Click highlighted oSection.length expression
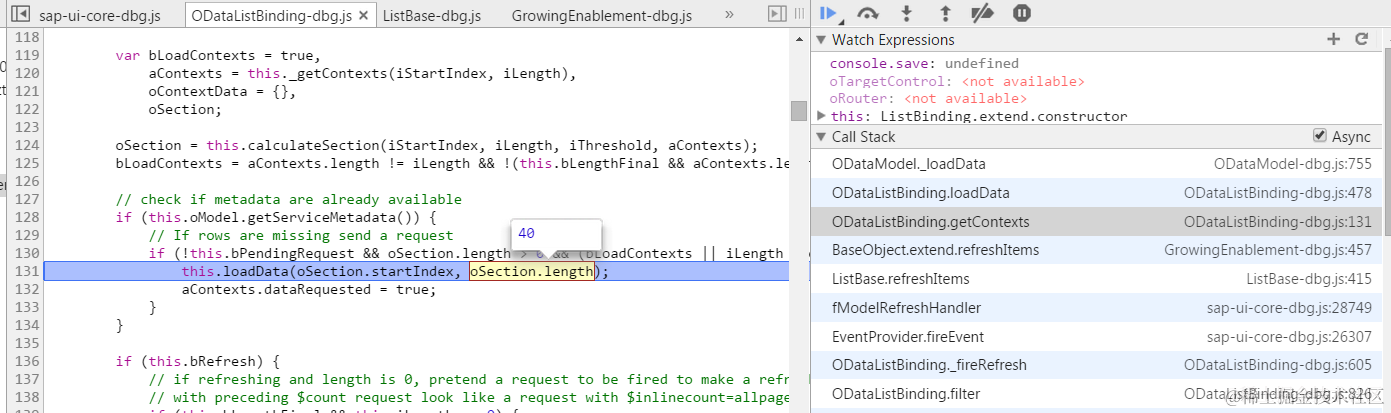Image resolution: width=1391 pixels, height=413 pixels. pyautogui.click(x=532, y=271)
